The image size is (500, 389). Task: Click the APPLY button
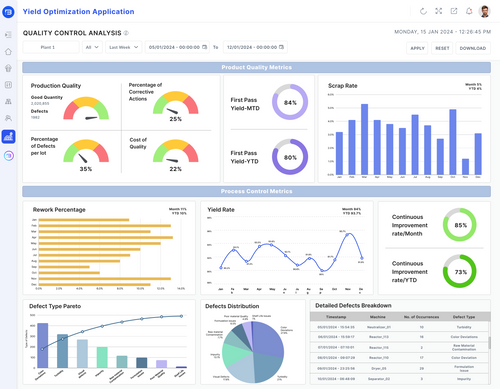click(x=417, y=48)
